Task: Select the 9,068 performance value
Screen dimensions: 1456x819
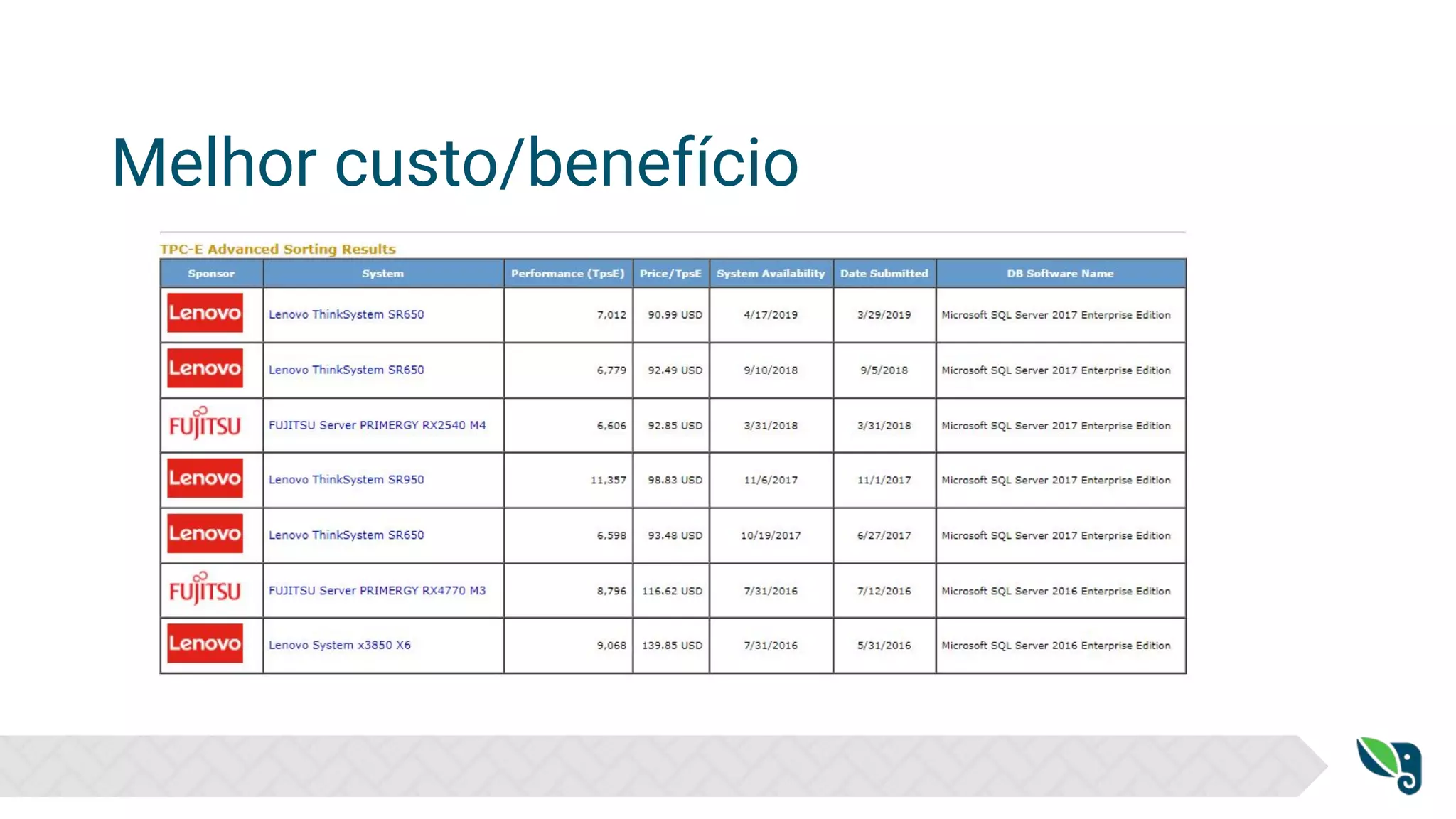Action: coord(611,646)
